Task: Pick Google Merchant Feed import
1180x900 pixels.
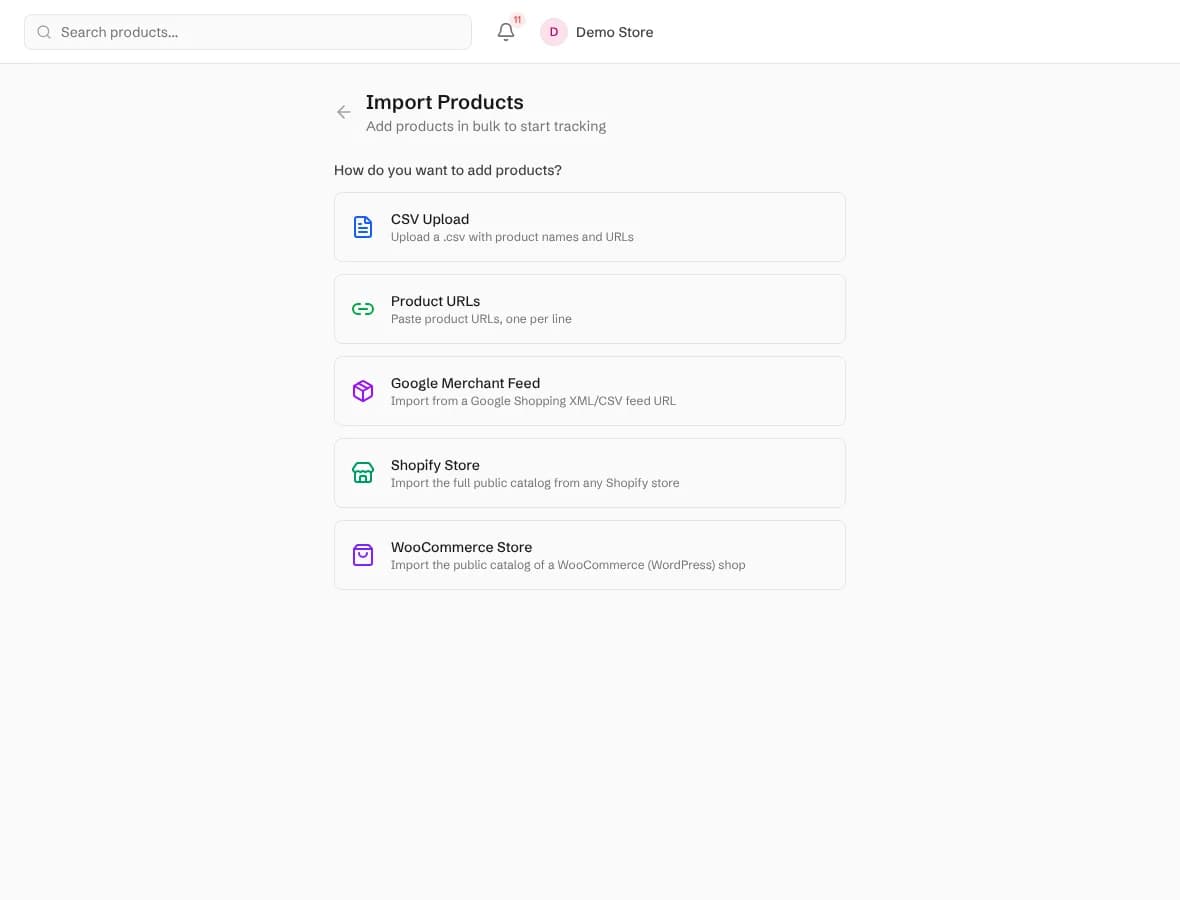Action: pyautogui.click(x=589, y=391)
